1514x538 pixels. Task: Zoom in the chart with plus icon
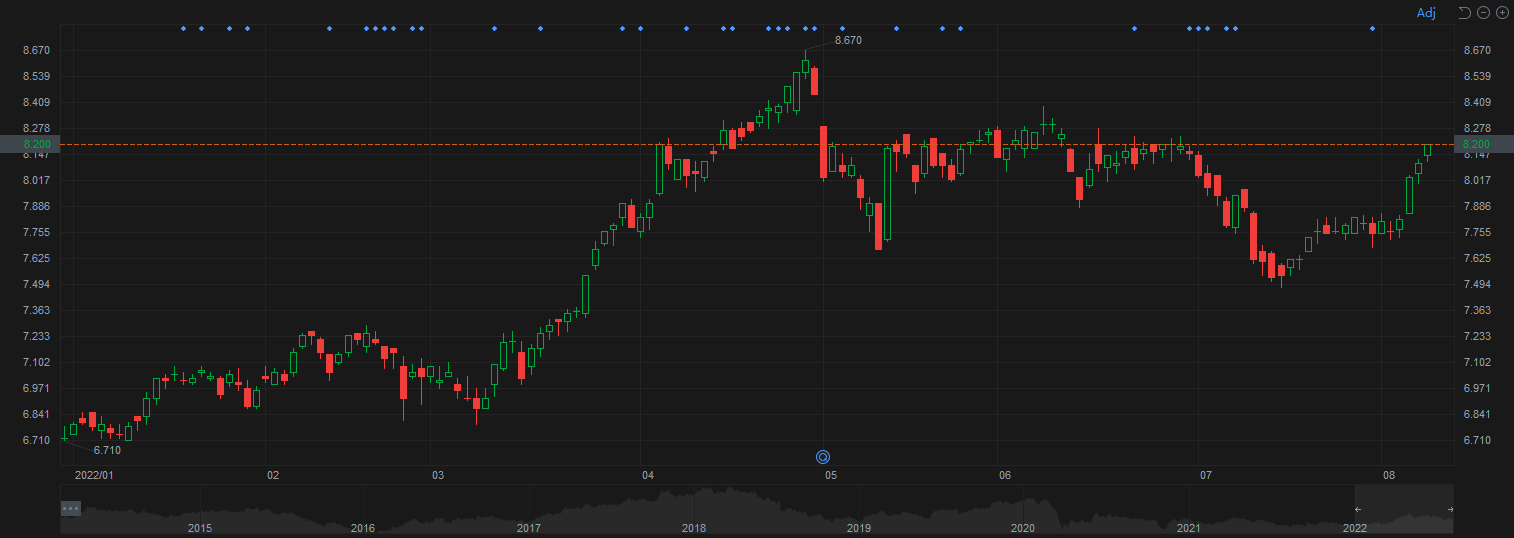[1501, 12]
